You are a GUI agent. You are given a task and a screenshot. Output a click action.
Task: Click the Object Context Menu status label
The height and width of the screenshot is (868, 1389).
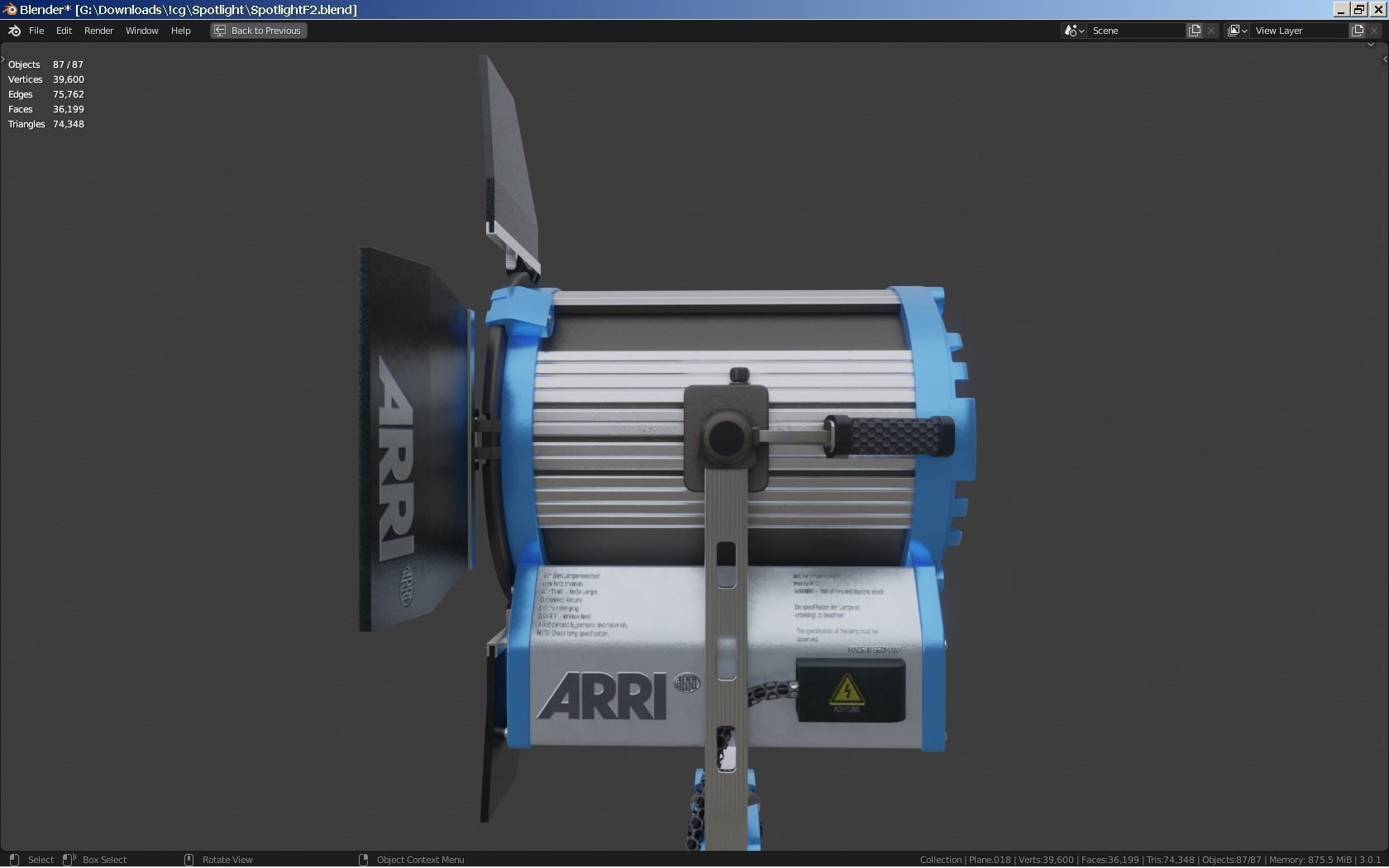pyautogui.click(x=420, y=860)
